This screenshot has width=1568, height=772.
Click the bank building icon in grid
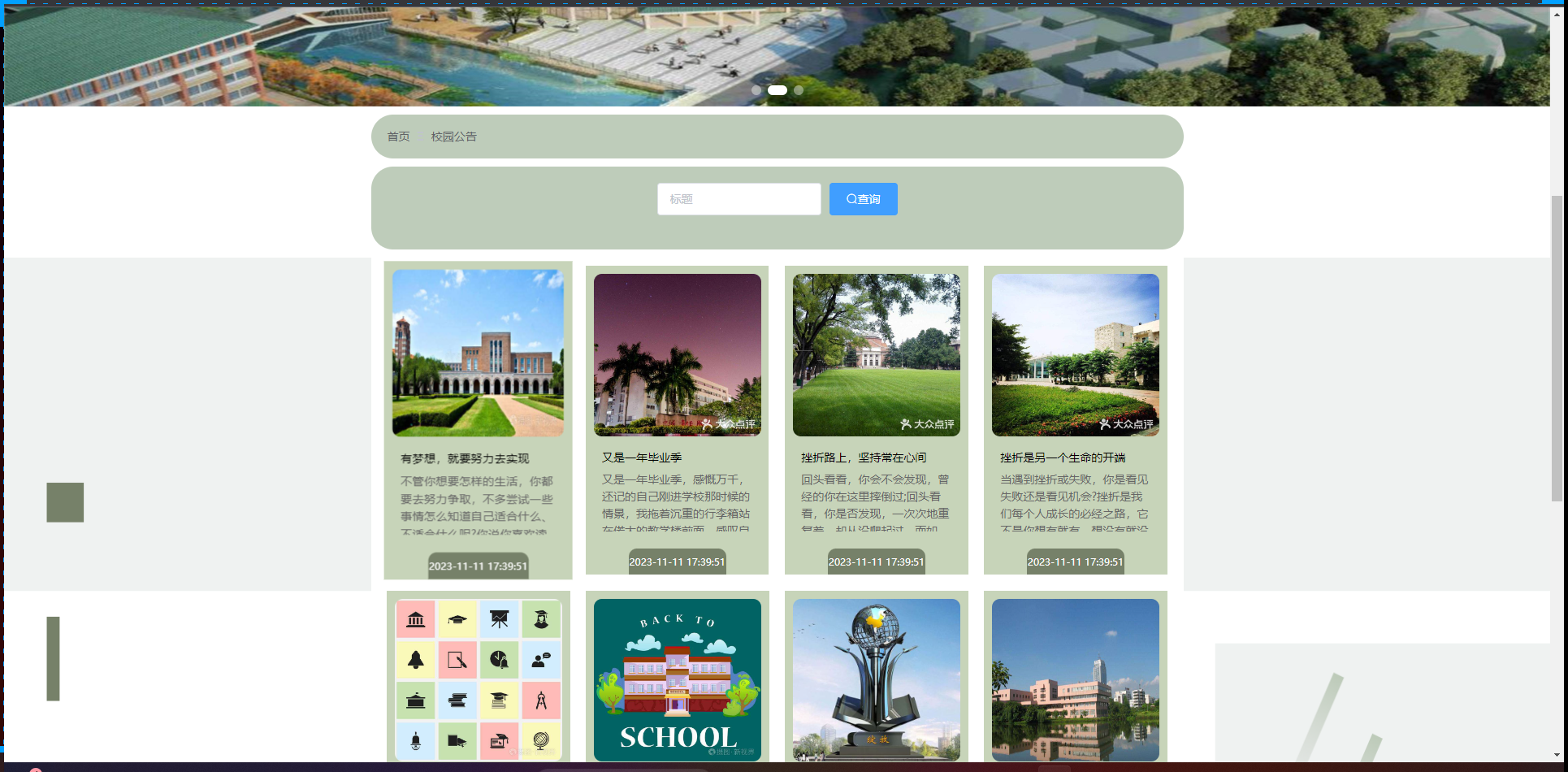pos(416,620)
